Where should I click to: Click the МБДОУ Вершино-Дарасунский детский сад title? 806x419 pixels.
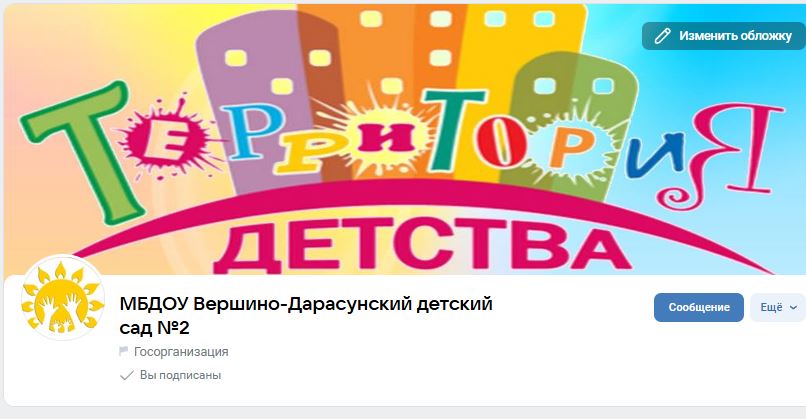point(306,316)
